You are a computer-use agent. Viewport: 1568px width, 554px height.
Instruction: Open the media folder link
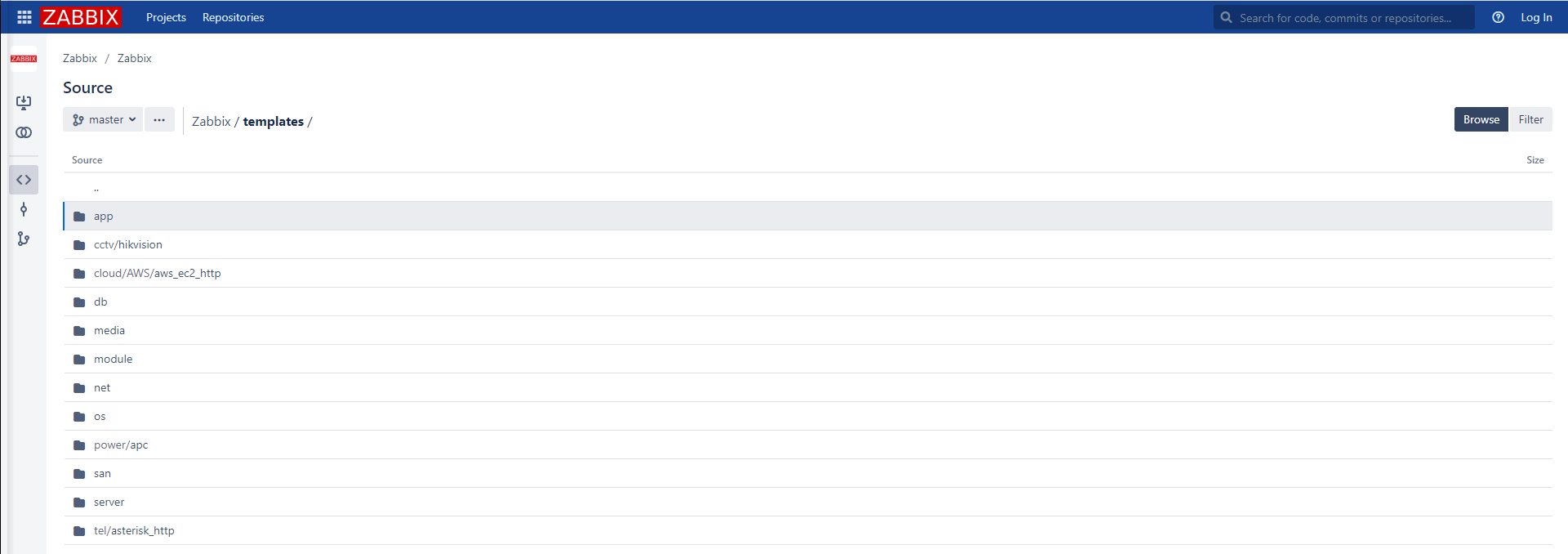[x=109, y=330]
